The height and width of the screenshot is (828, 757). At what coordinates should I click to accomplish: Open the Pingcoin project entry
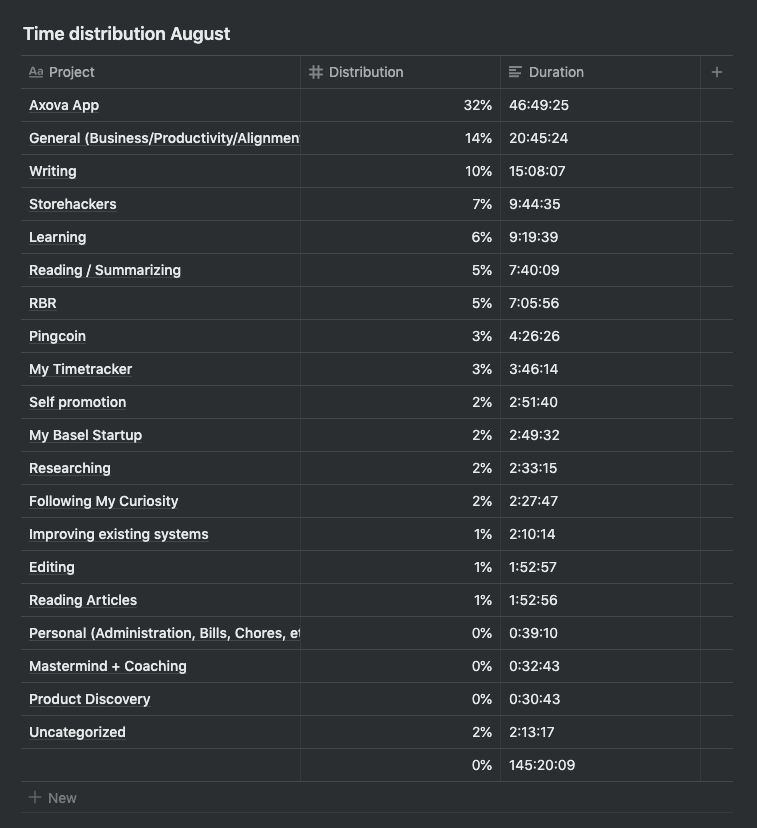tap(57, 336)
